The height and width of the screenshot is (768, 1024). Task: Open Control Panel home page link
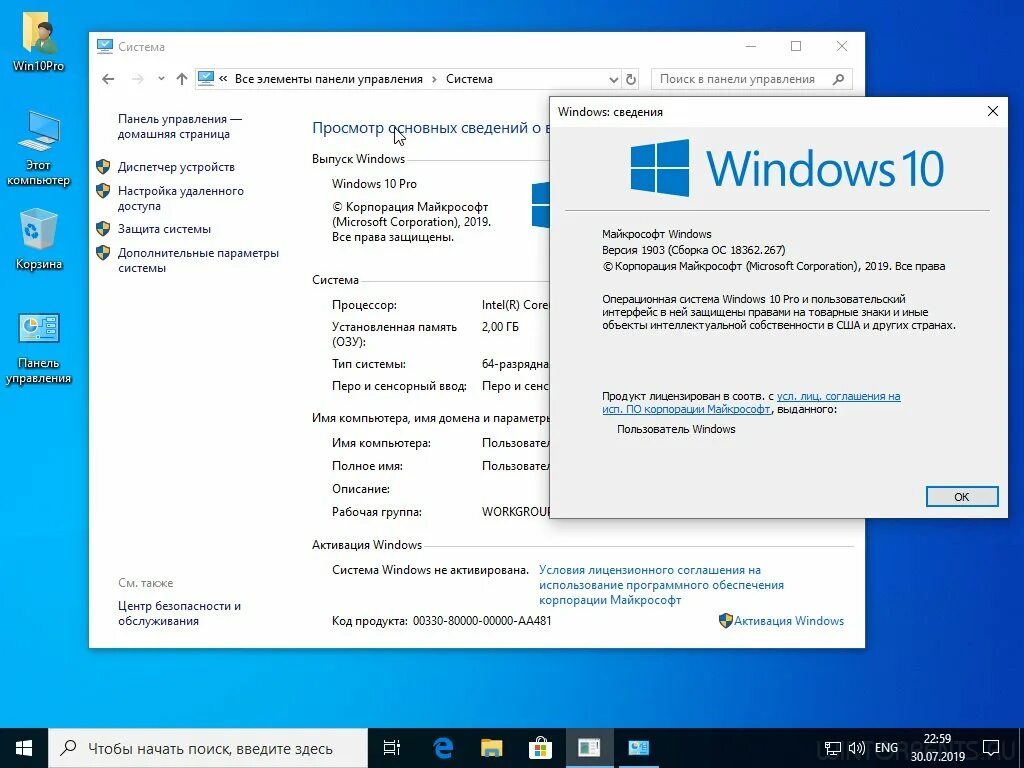click(x=180, y=126)
